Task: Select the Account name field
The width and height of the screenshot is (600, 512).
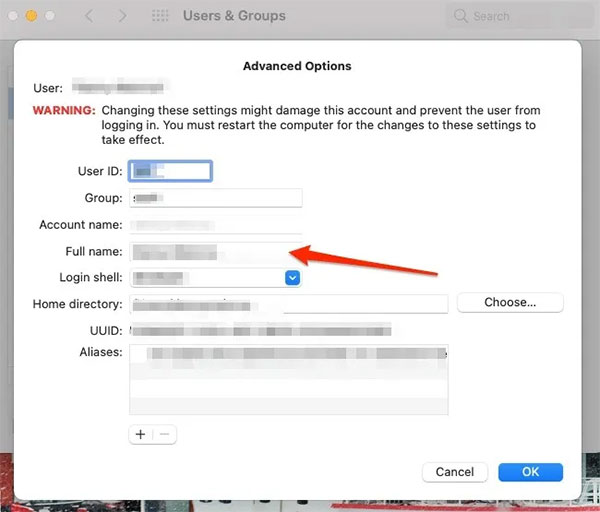Action: pos(215,226)
